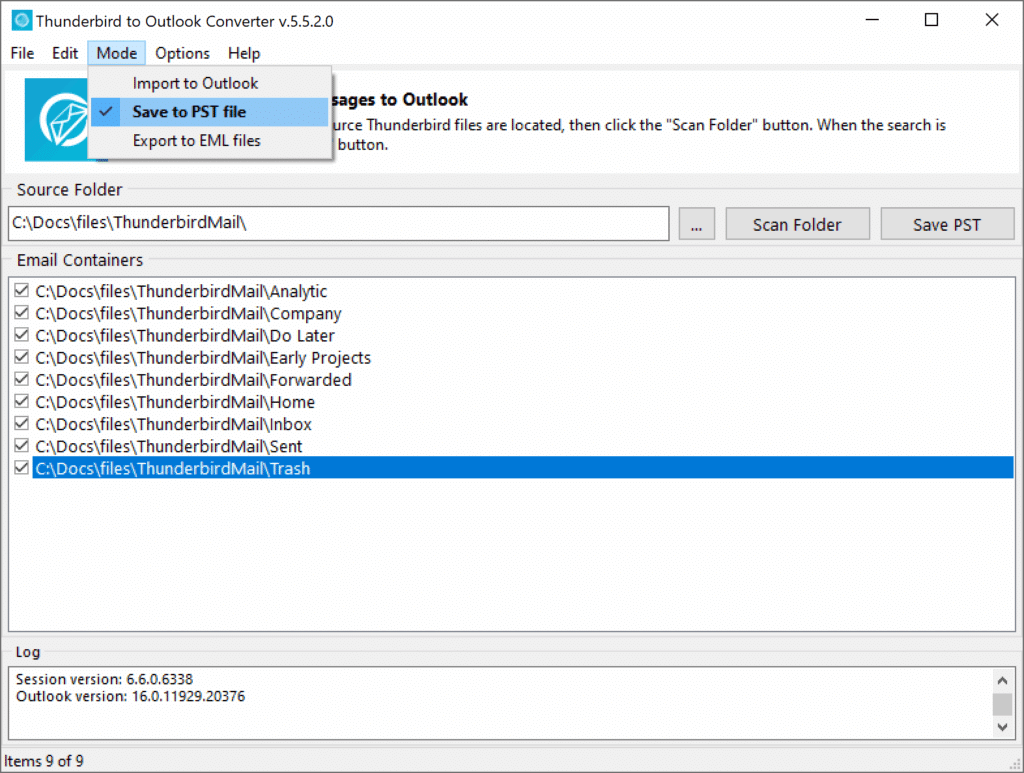
Task: Uncheck the Inbox container checkbox
Action: tap(21, 423)
